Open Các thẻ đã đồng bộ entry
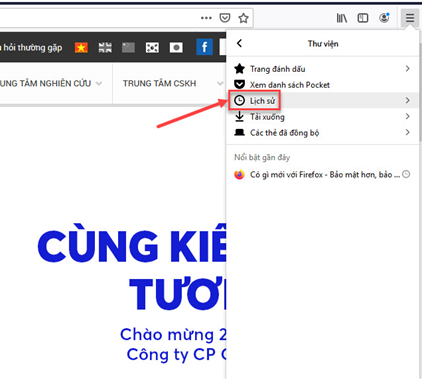 point(322,132)
